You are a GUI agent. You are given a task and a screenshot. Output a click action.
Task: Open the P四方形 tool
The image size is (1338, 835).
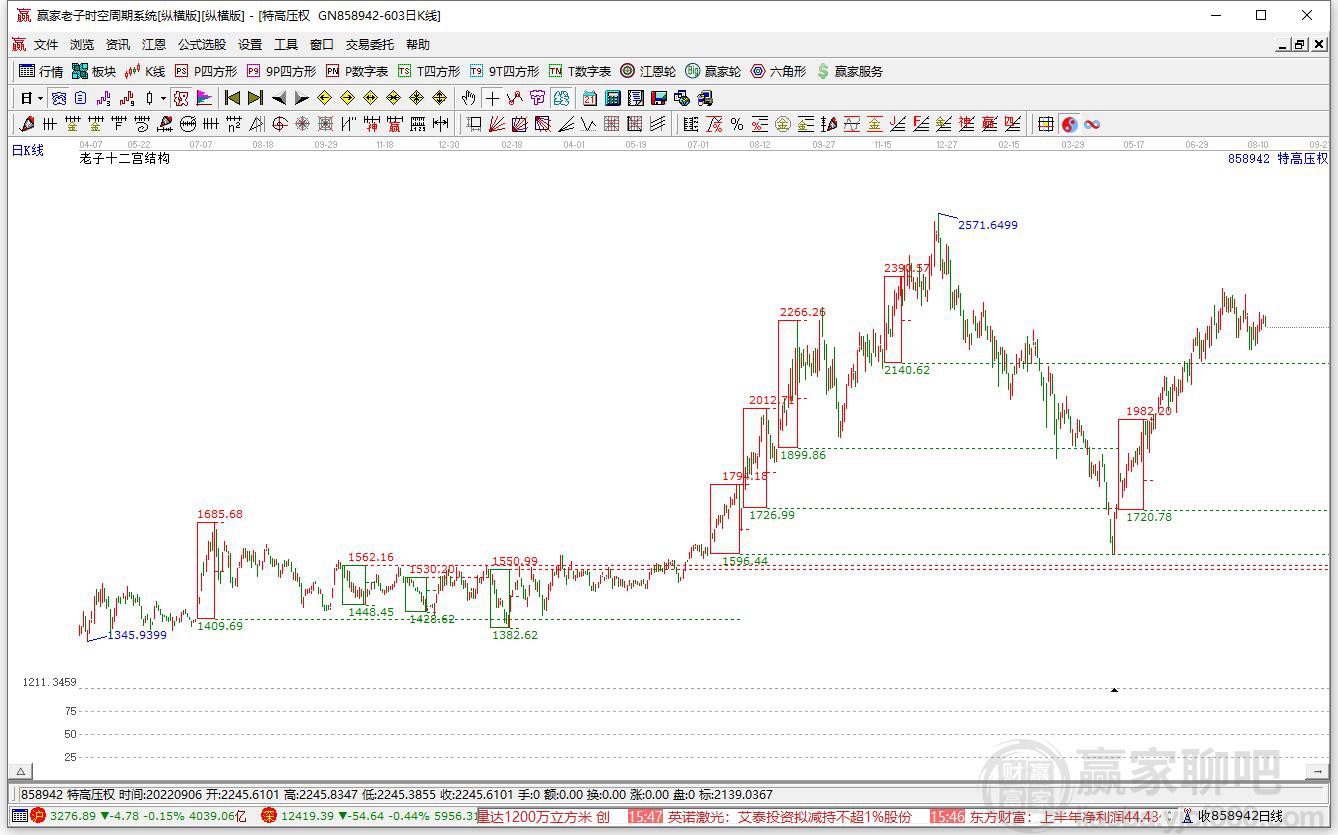point(206,71)
